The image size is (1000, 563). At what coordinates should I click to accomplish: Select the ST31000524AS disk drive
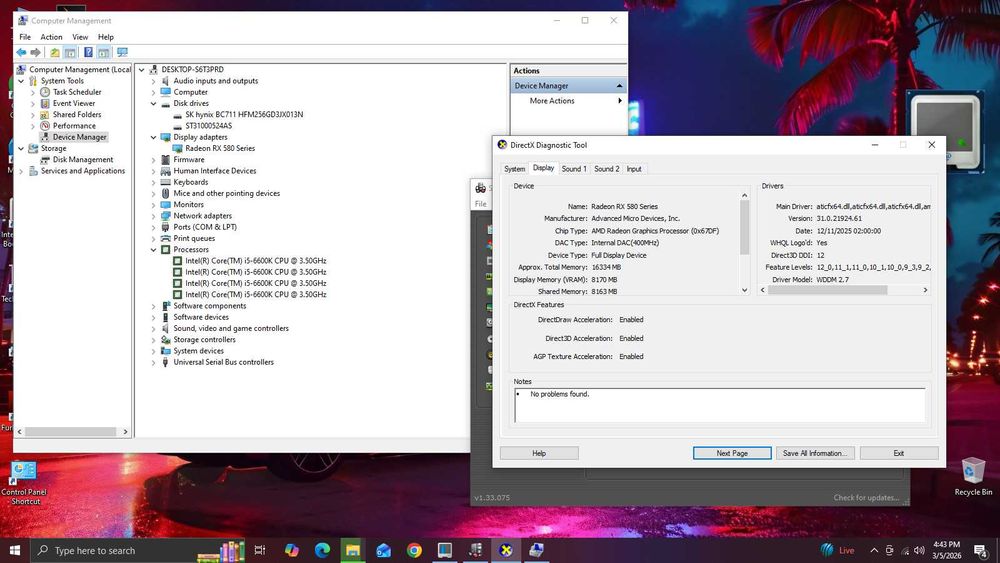click(x=209, y=126)
